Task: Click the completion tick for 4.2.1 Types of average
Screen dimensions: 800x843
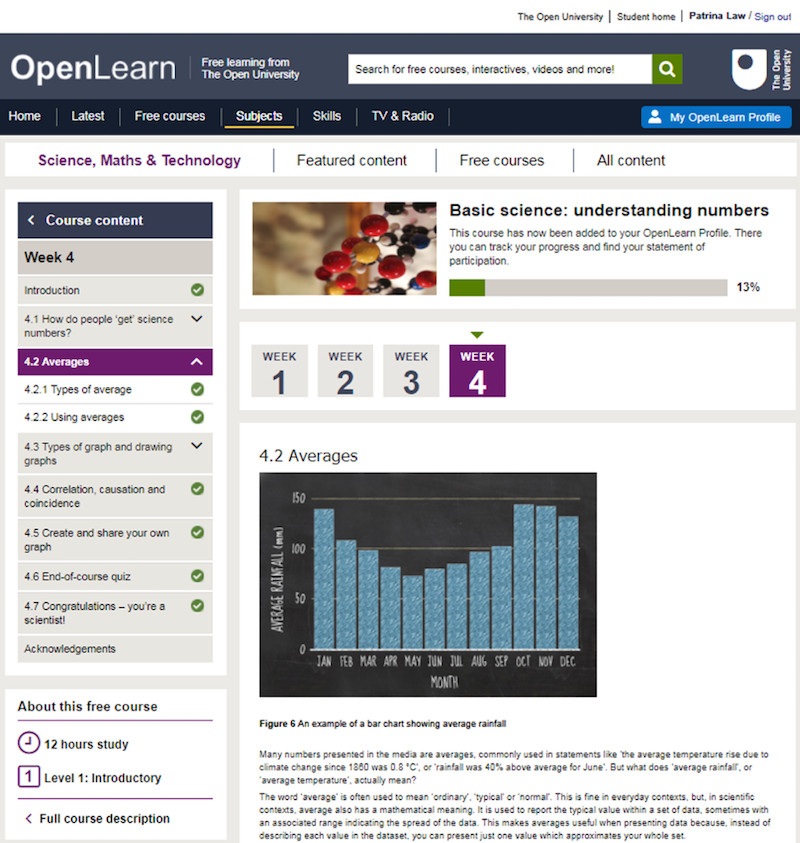Action: [x=197, y=390]
